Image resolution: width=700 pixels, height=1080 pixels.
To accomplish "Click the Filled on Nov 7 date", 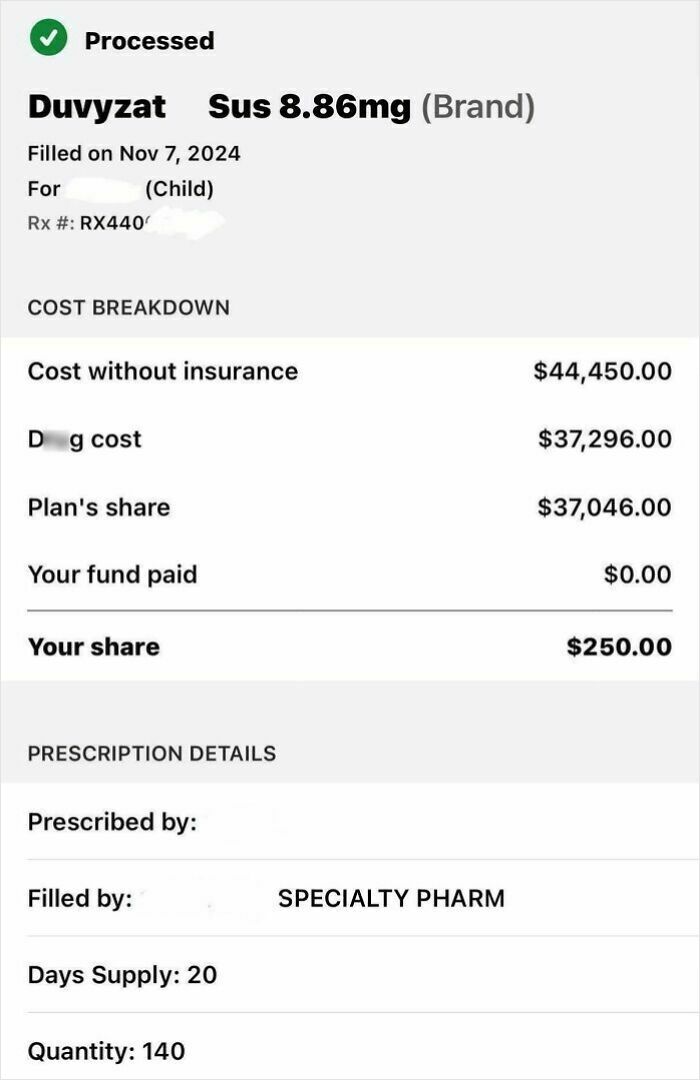I will (135, 154).
